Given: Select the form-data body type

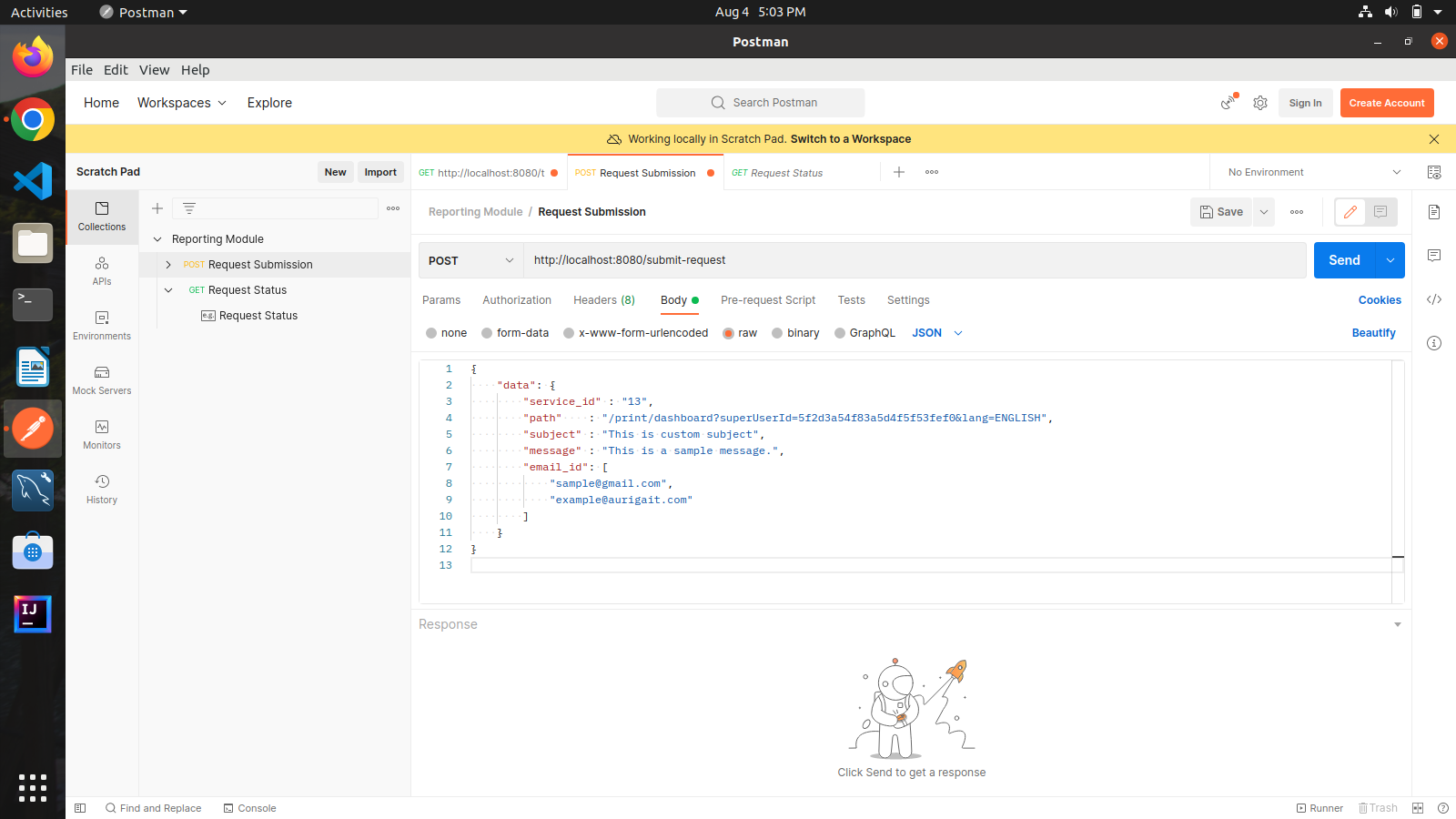Looking at the screenshot, I should coord(515,333).
